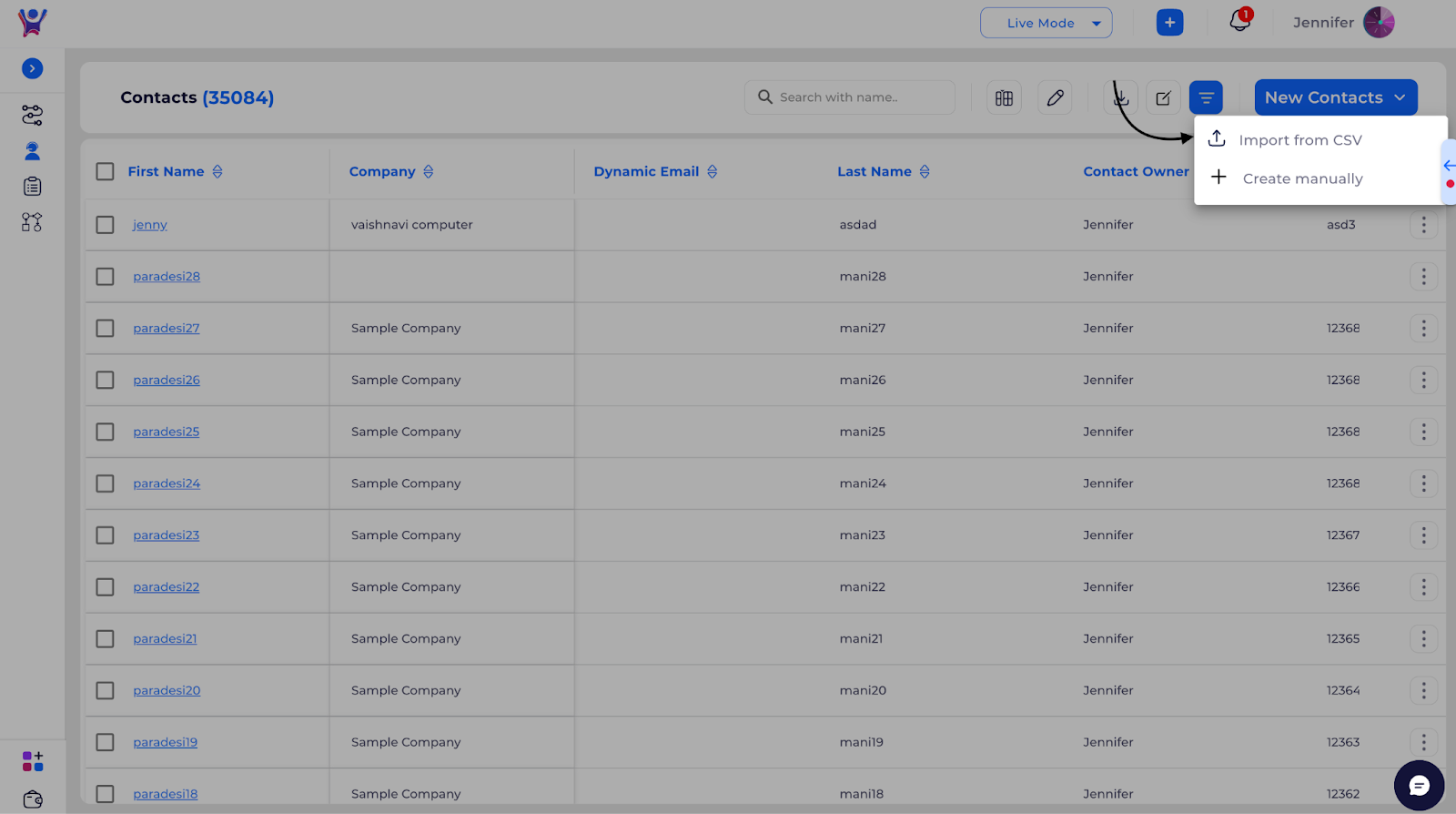
Task: Expand the sidebar with blue arrow button
Action: click(32, 68)
